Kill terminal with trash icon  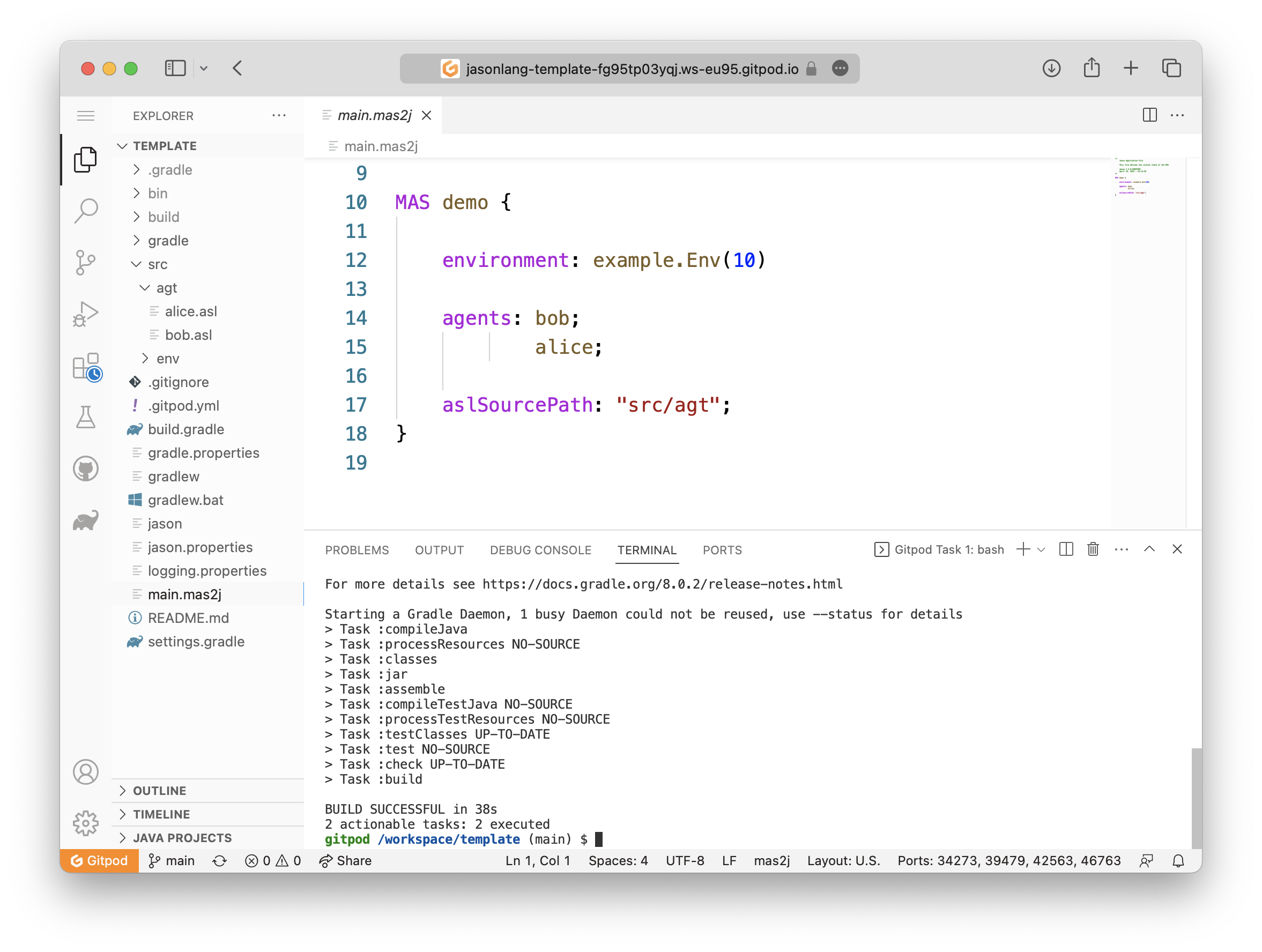1093,549
